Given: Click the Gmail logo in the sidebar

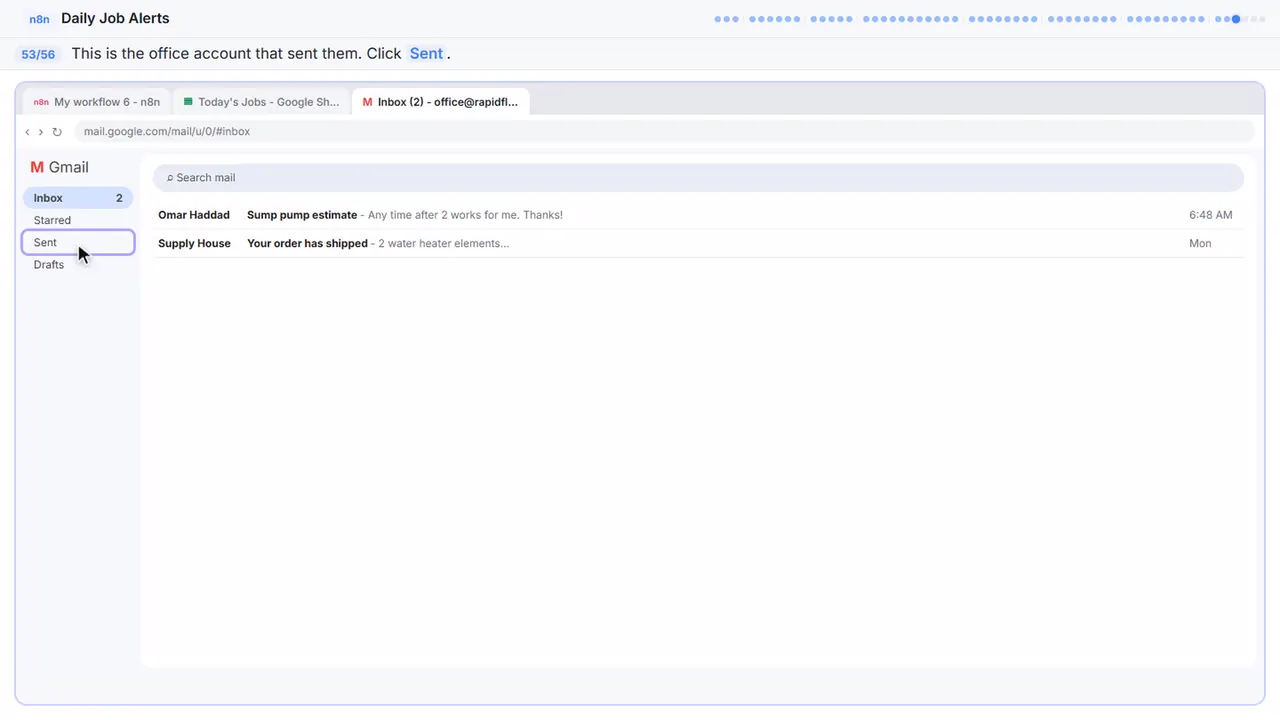Looking at the screenshot, I should coord(60,167).
